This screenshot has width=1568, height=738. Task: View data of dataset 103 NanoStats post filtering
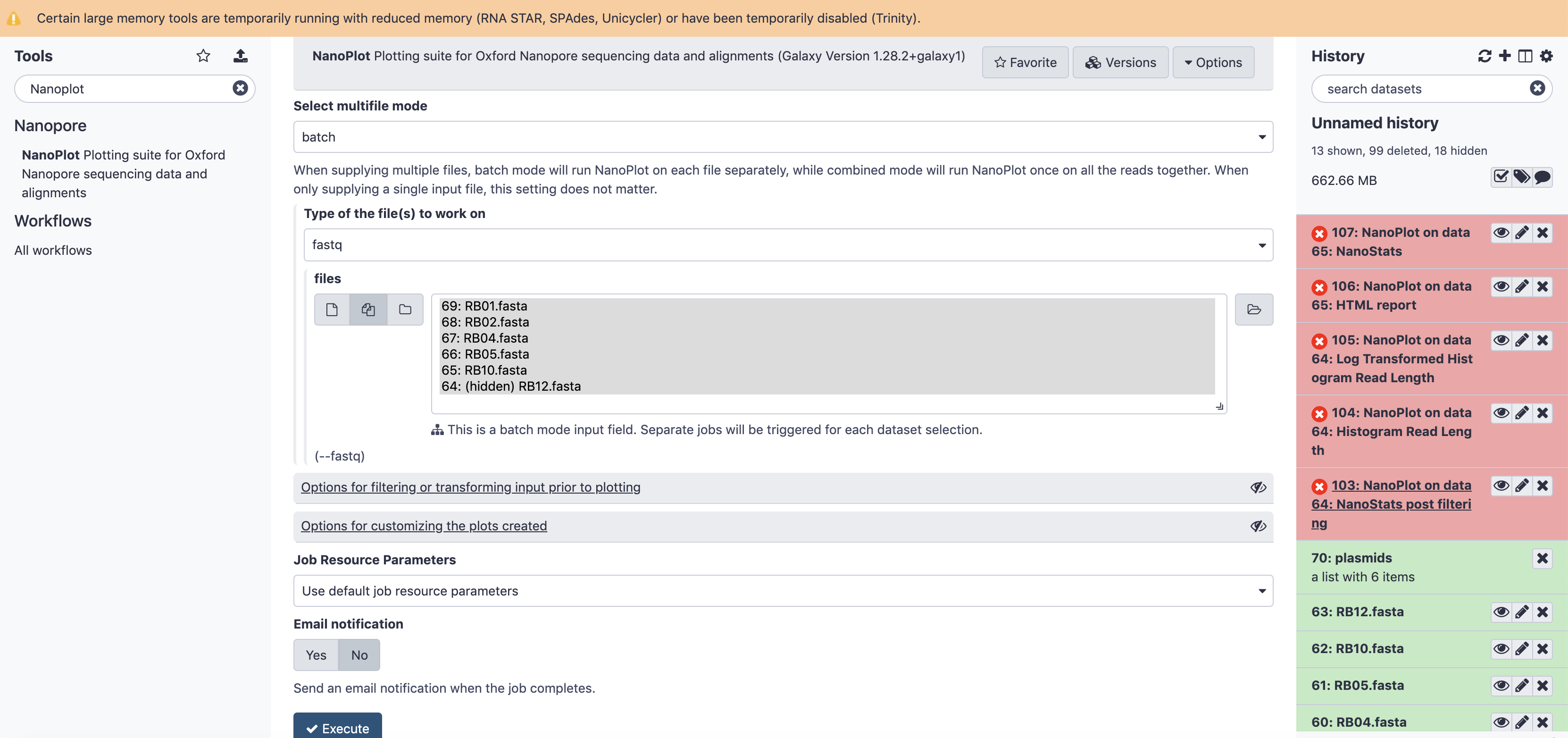(x=1501, y=485)
